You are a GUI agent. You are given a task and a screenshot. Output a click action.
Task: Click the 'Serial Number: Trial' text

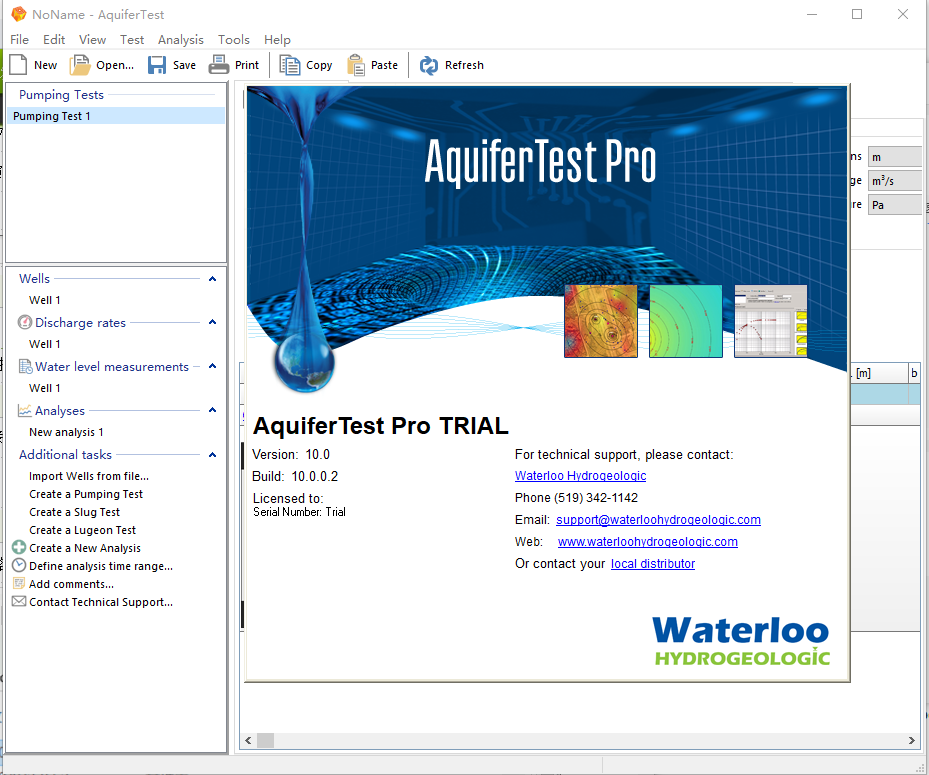tap(299, 512)
